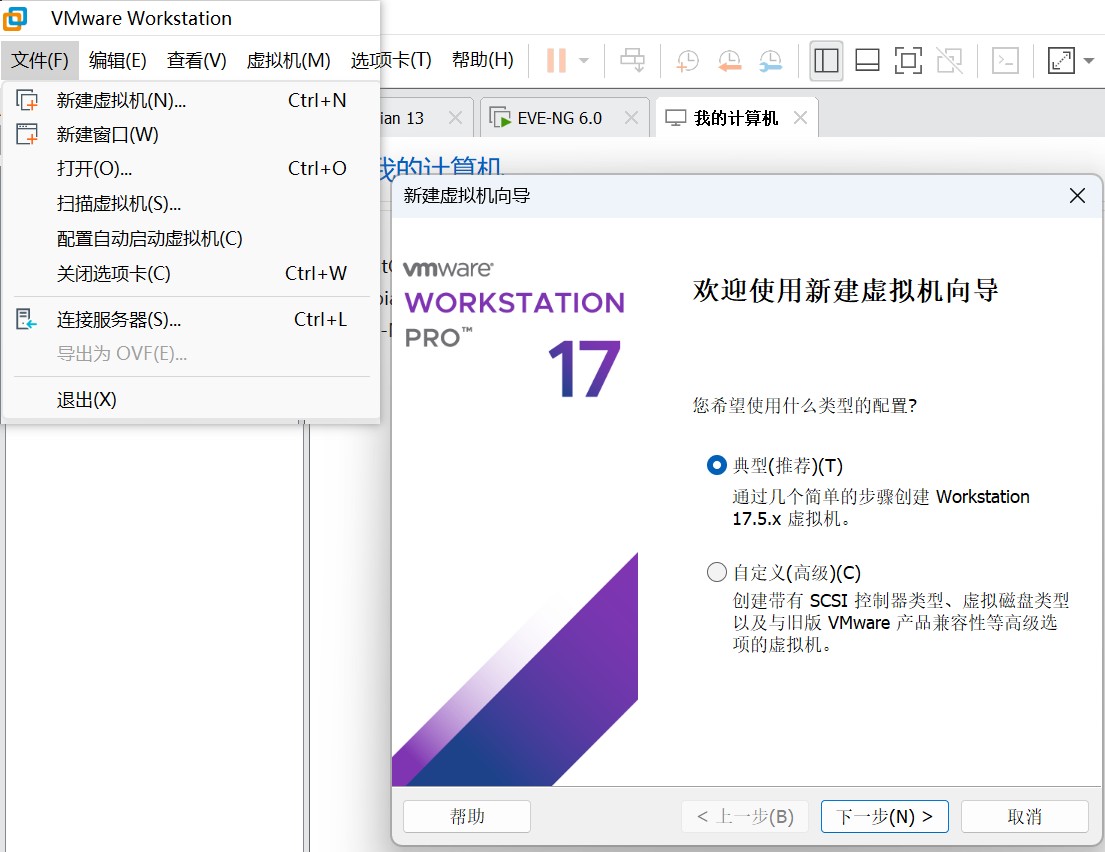Open the 编辑(E) menu
The image size is (1105, 852).
117,60
